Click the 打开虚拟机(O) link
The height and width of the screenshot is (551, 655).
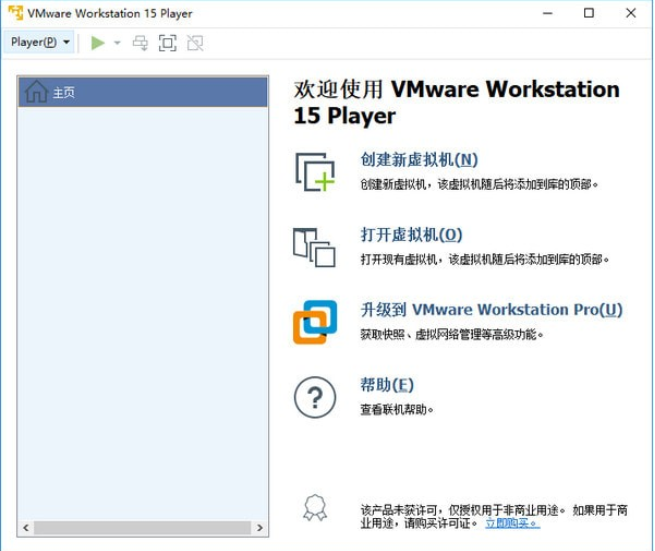coord(411,235)
